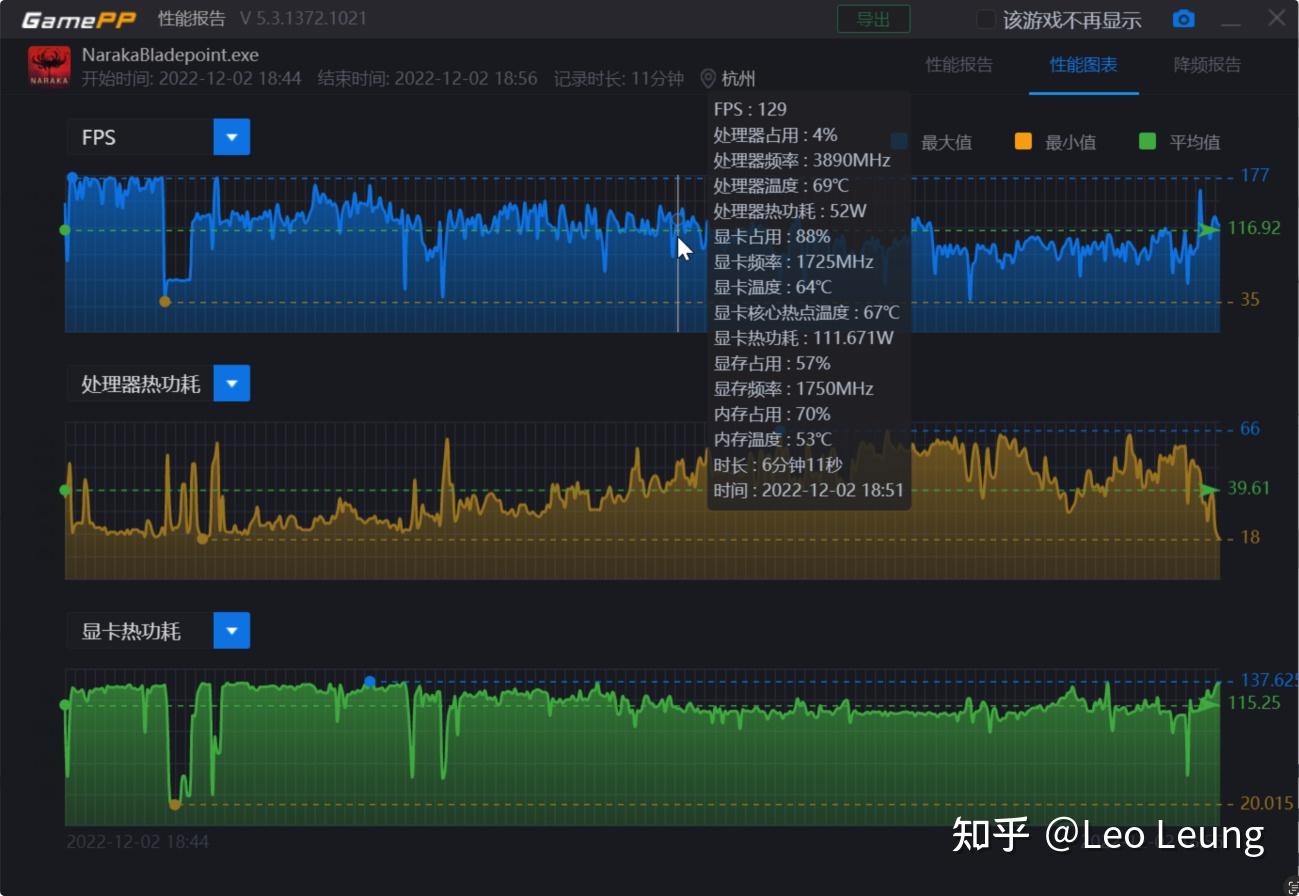Image resolution: width=1299 pixels, height=896 pixels.
Task: Click the orange 最小值 color square
Action: coord(1023,142)
